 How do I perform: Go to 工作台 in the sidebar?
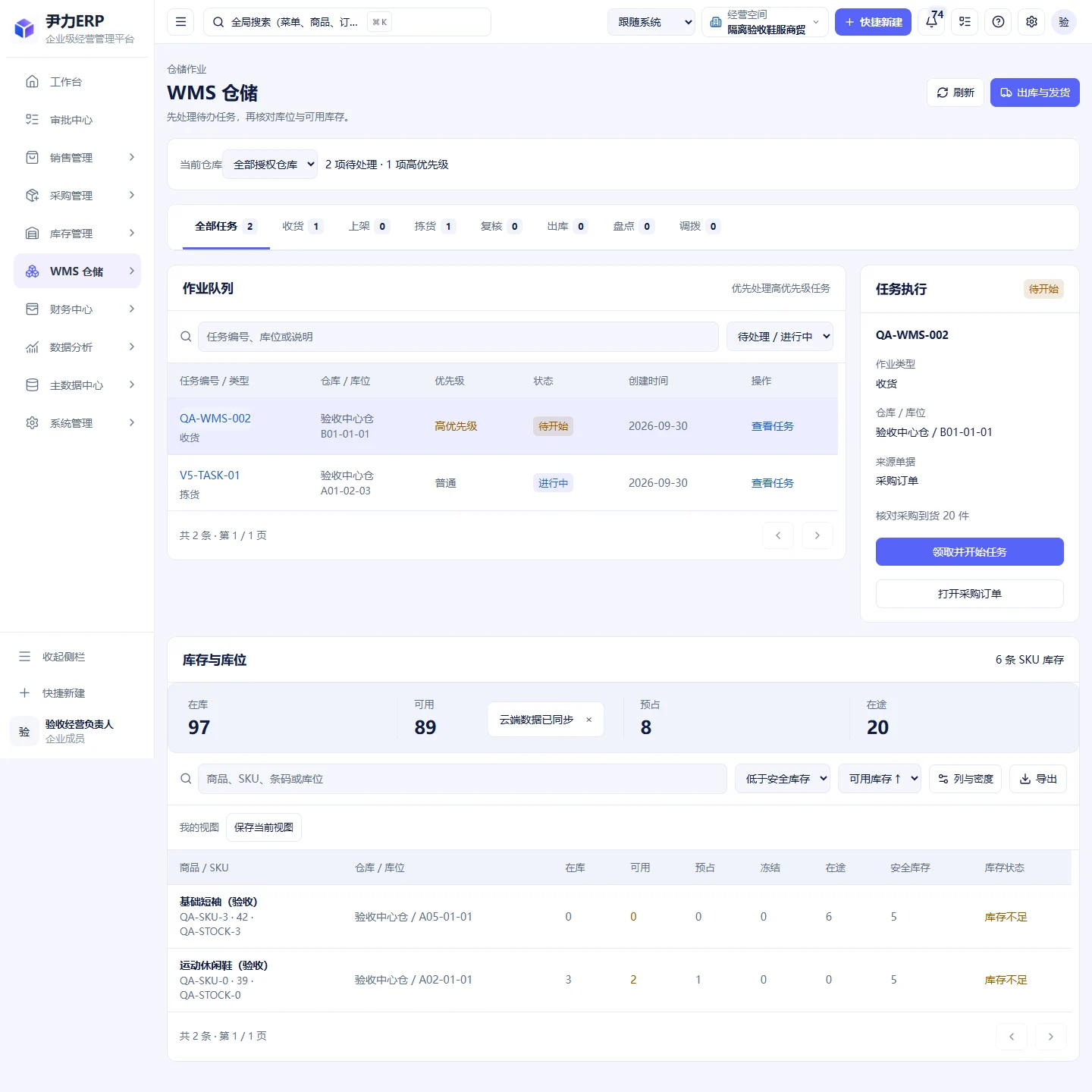click(x=77, y=82)
